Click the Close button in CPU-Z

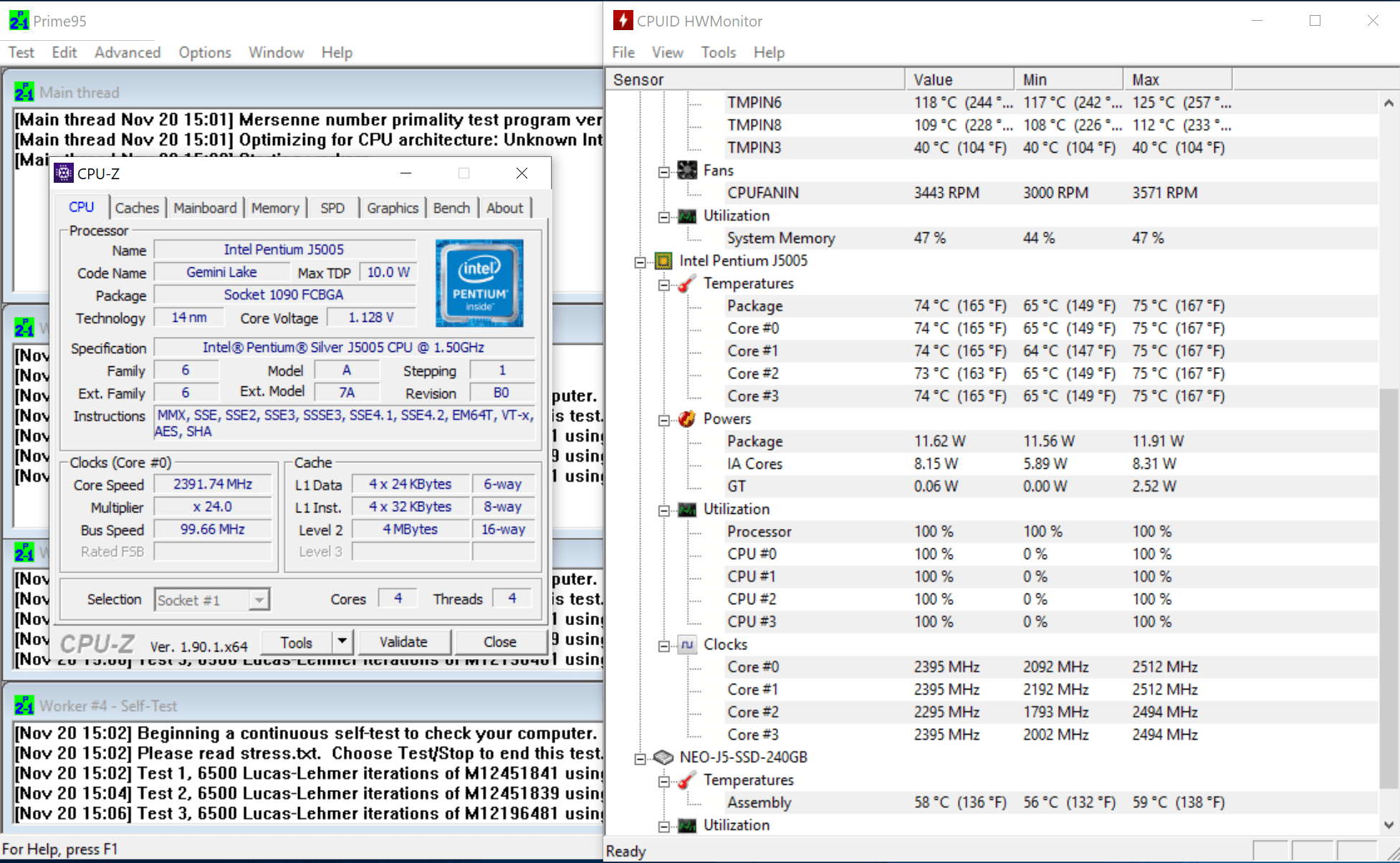[500, 642]
